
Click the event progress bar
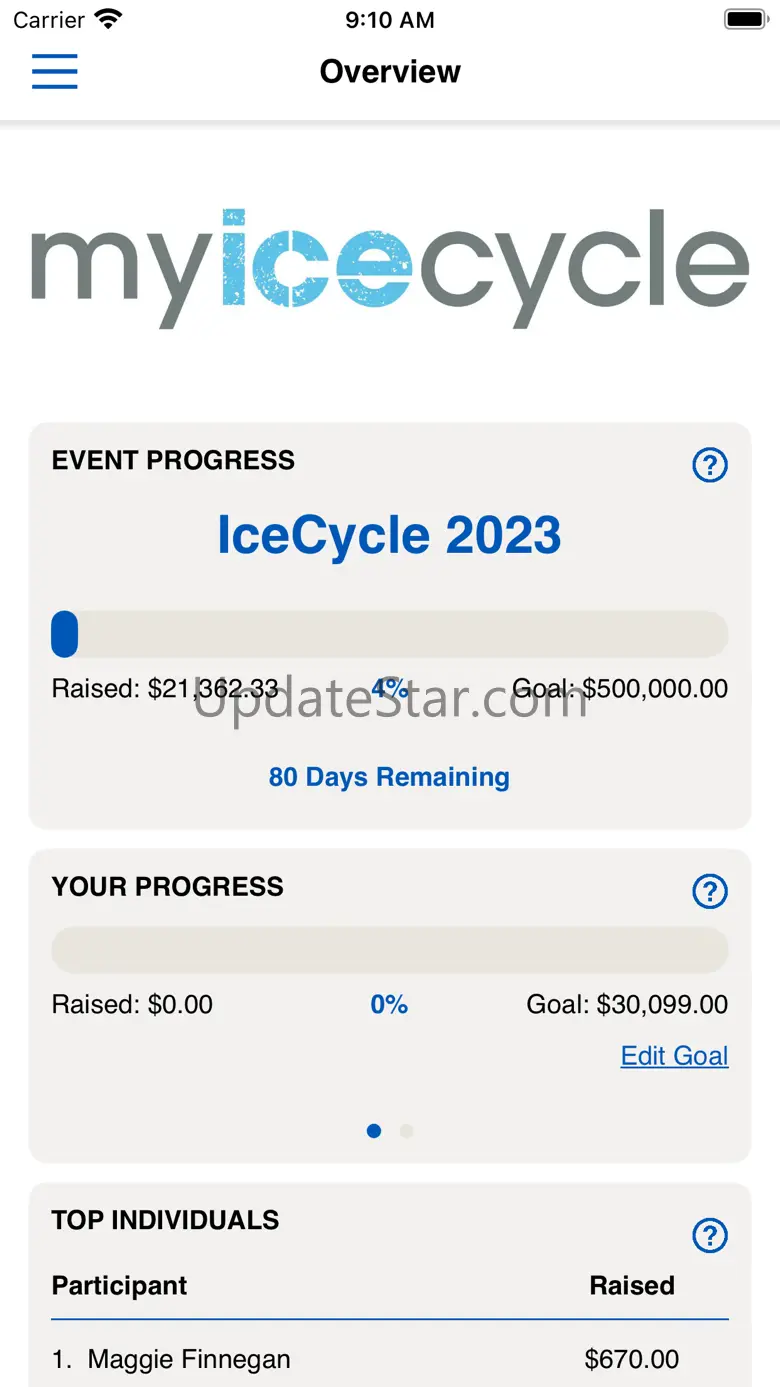(390, 634)
